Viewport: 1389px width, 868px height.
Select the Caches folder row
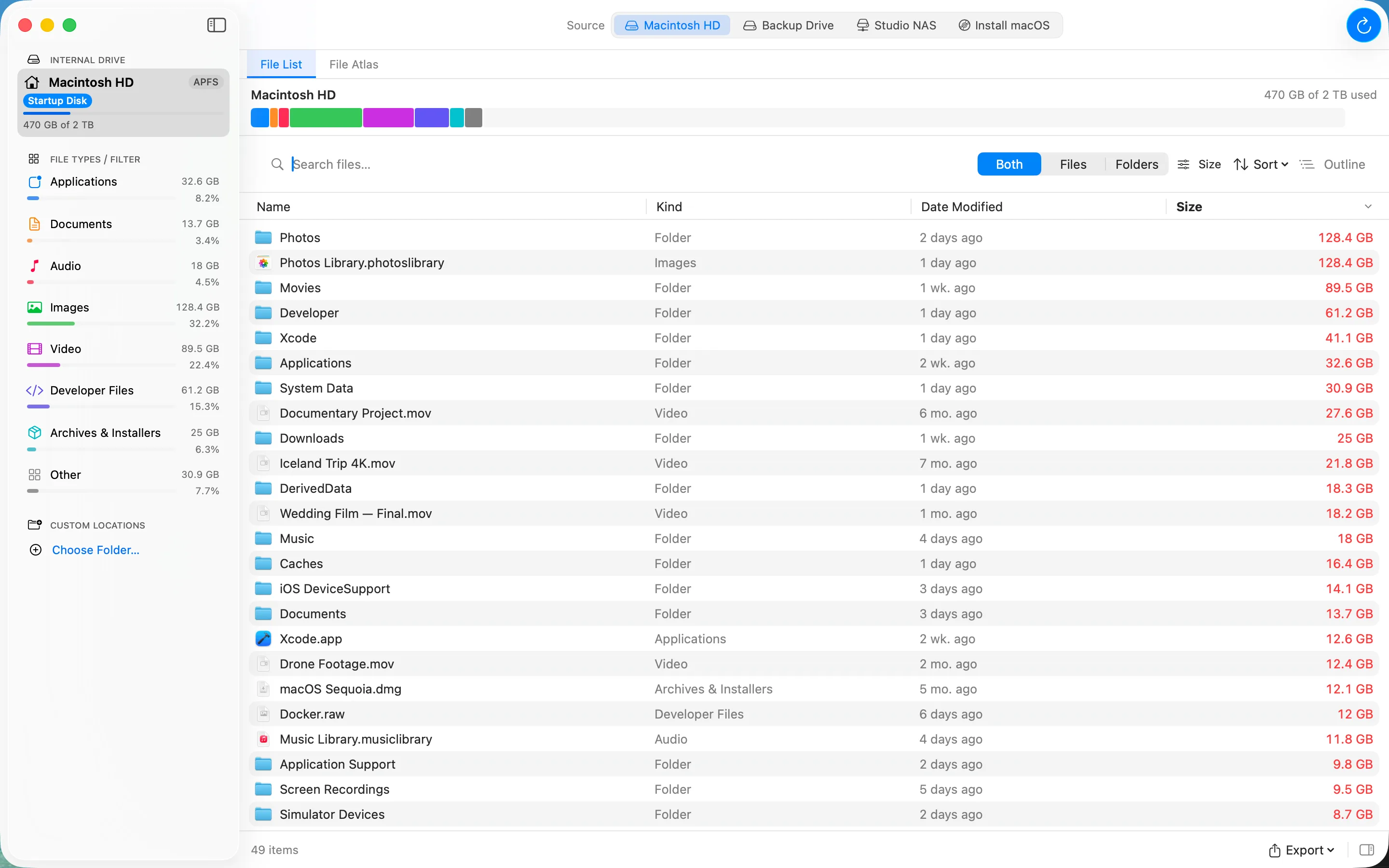(x=814, y=564)
